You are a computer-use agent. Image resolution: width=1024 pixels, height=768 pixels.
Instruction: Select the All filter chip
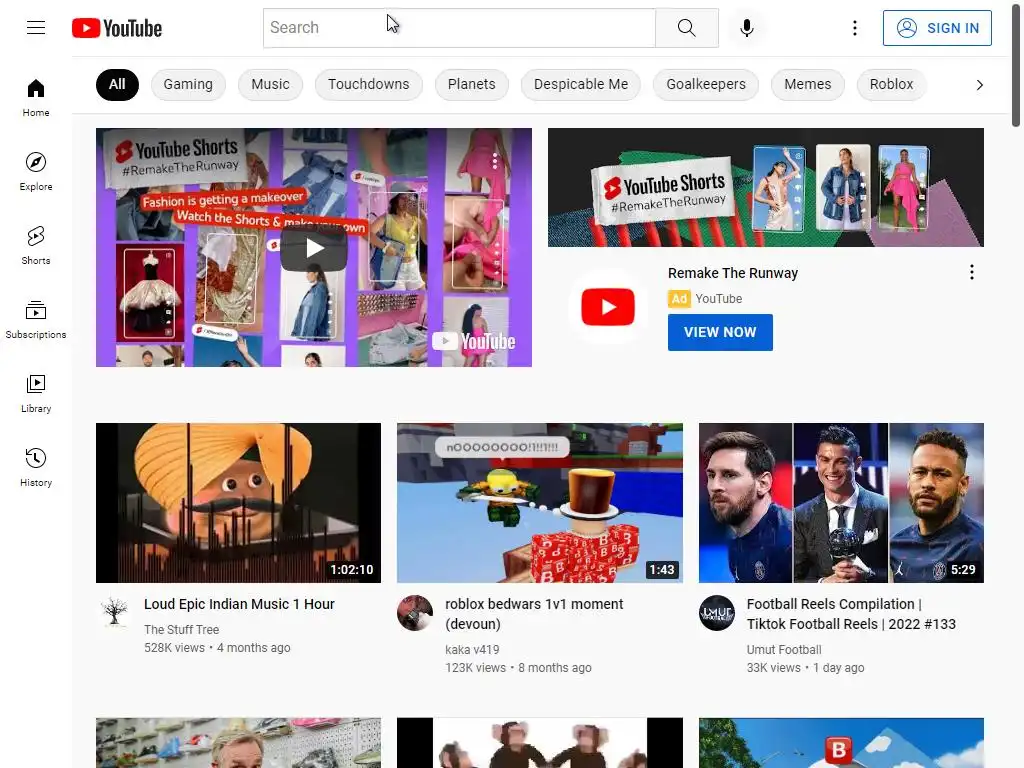point(118,85)
